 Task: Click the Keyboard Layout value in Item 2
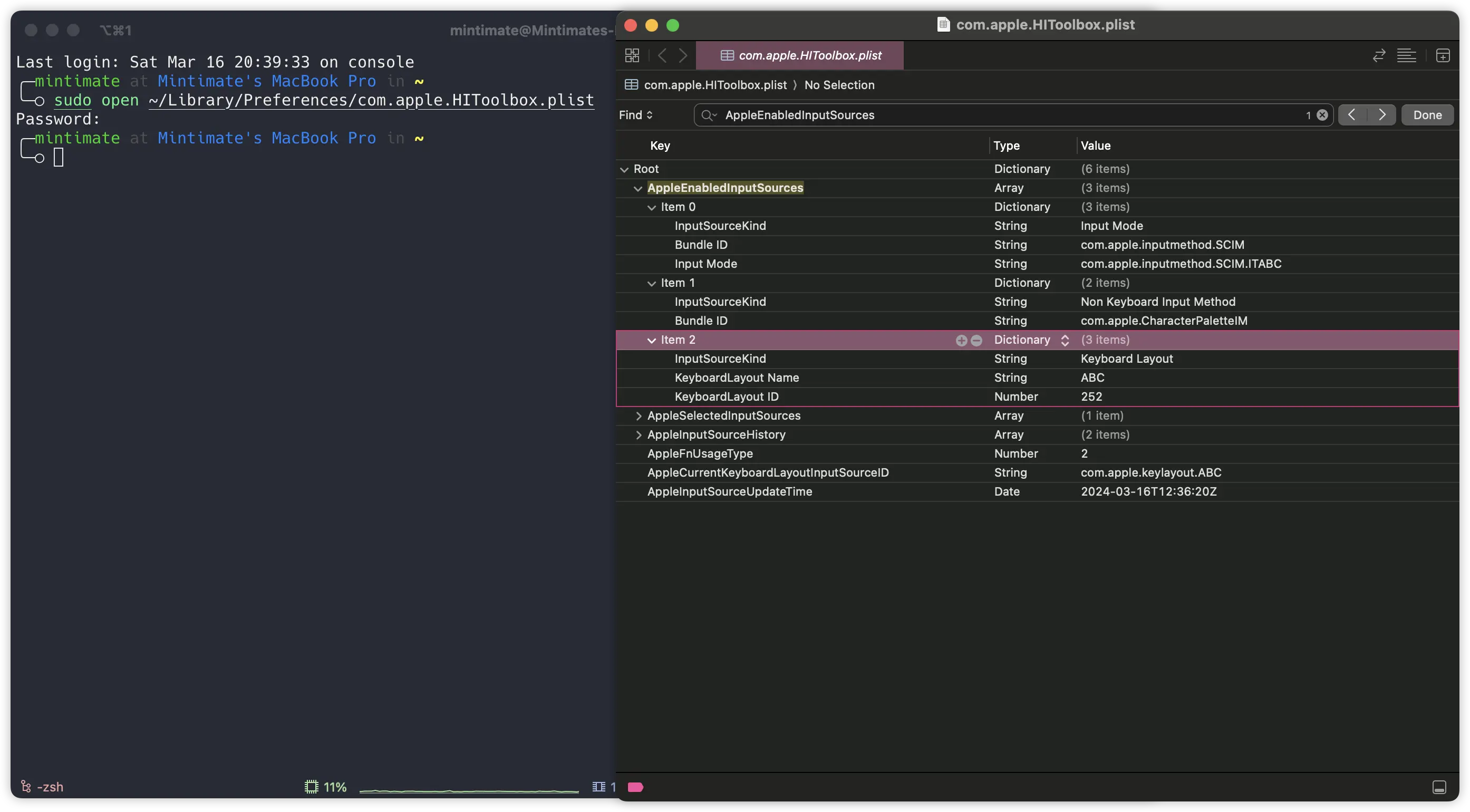point(1126,359)
